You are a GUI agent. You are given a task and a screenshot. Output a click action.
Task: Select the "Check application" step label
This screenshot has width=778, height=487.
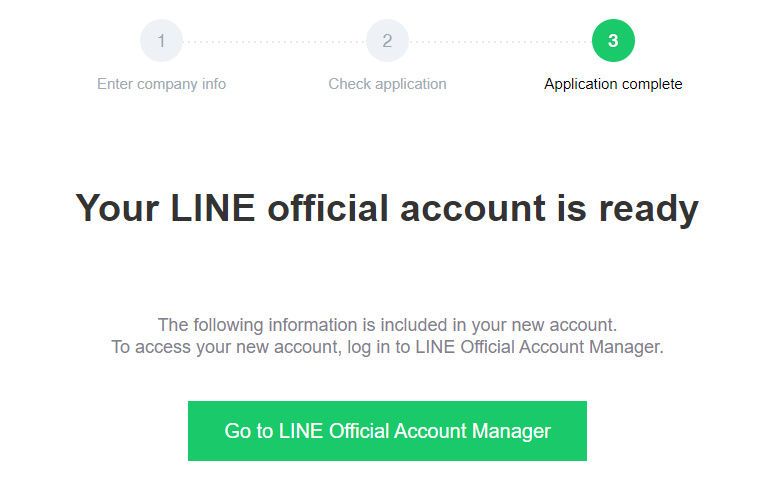click(x=387, y=84)
